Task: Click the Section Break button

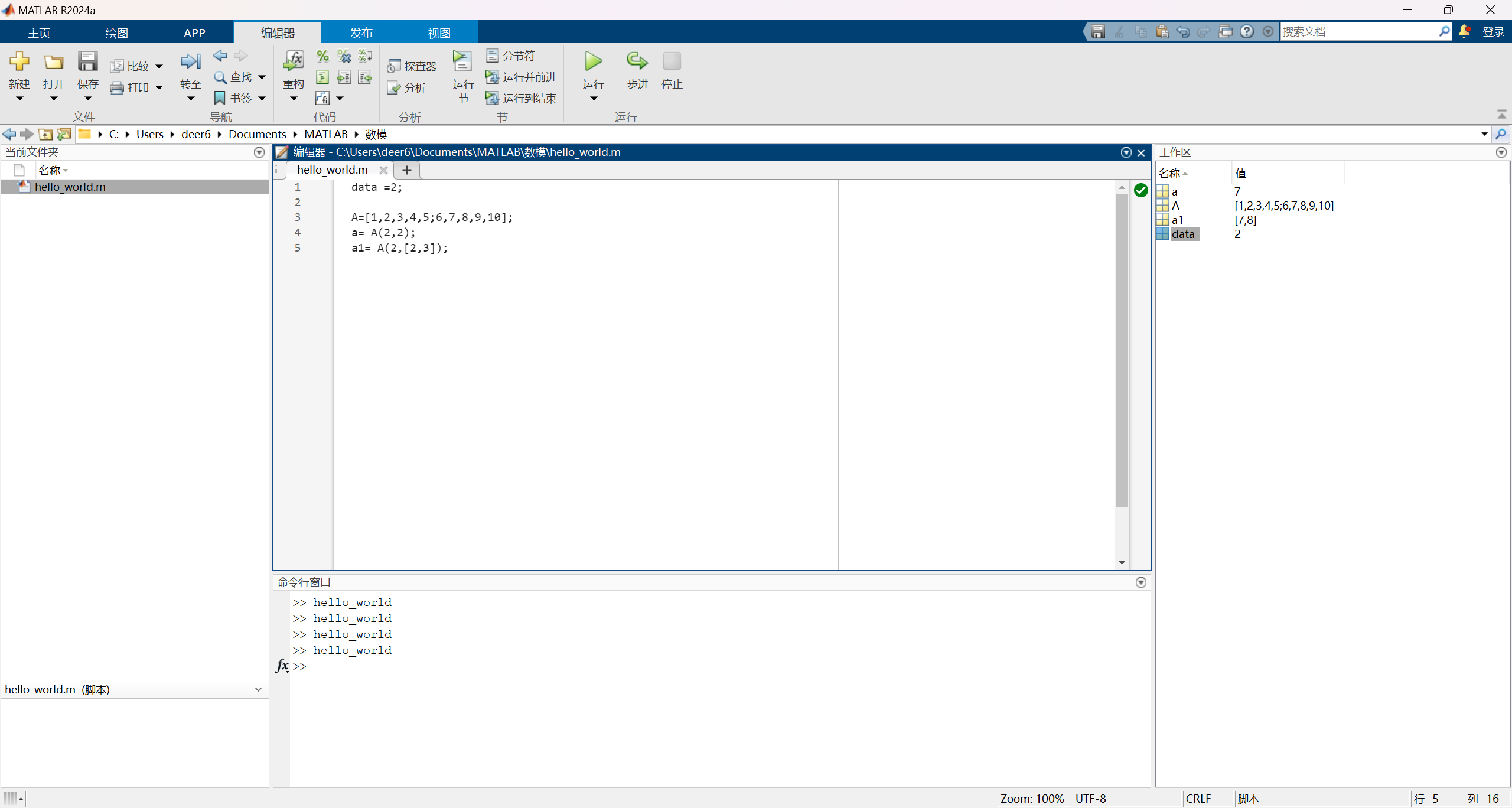Action: point(511,56)
